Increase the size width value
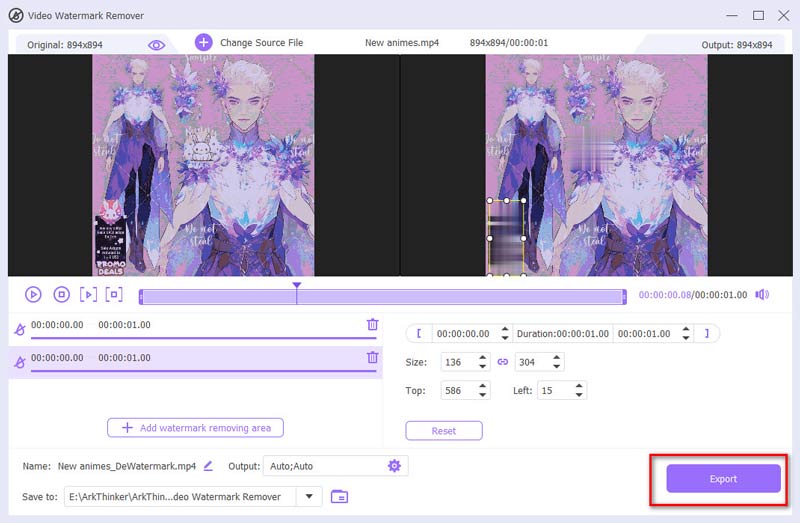The height and width of the screenshot is (523, 800). point(482,358)
